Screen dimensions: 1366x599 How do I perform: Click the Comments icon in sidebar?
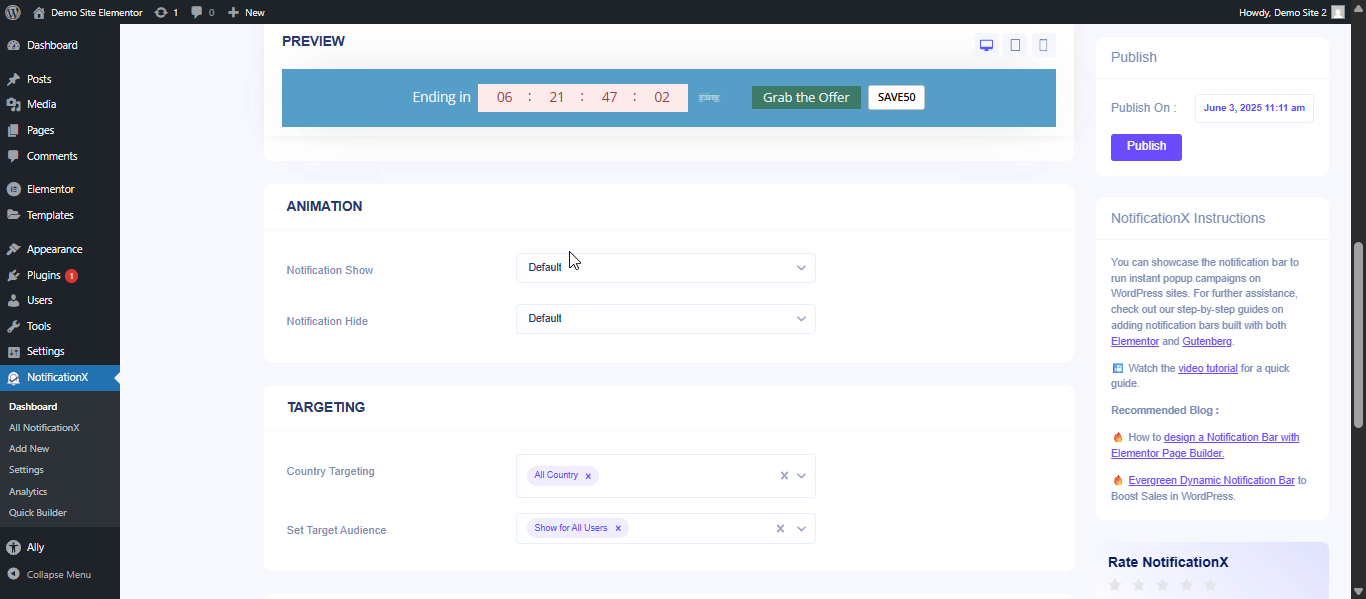tap(13, 156)
